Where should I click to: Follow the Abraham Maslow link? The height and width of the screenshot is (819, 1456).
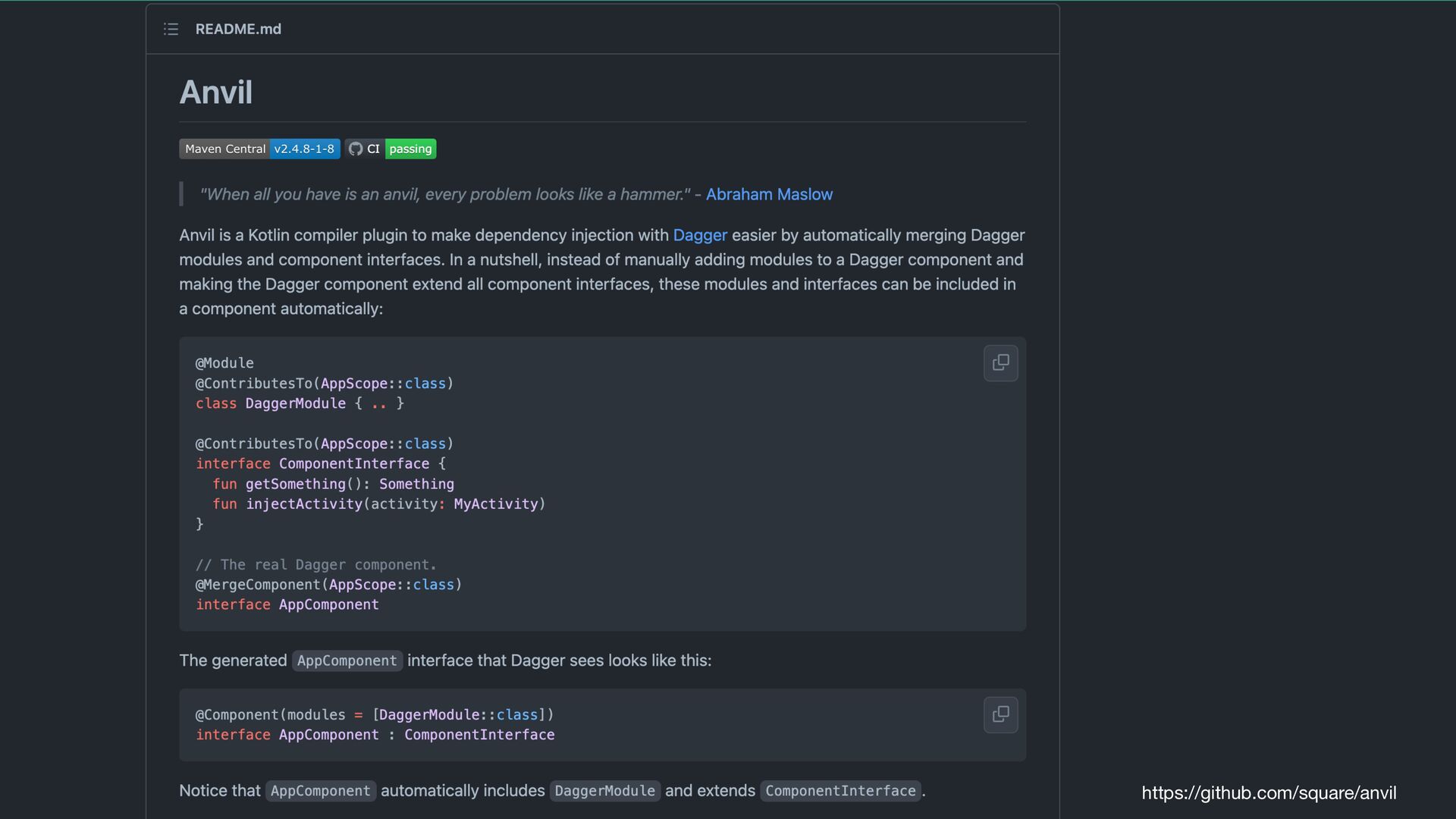(769, 194)
